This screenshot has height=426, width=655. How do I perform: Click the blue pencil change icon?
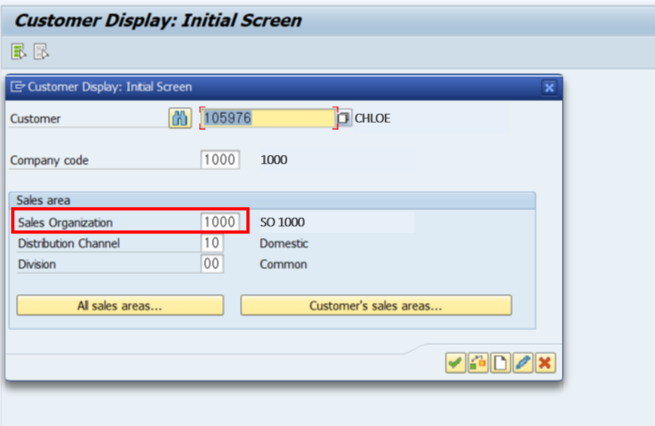(523, 363)
